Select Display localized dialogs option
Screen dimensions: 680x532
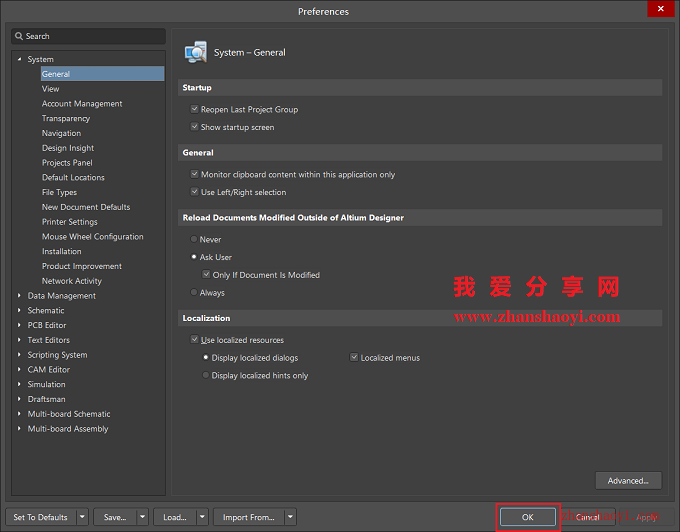coord(206,357)
